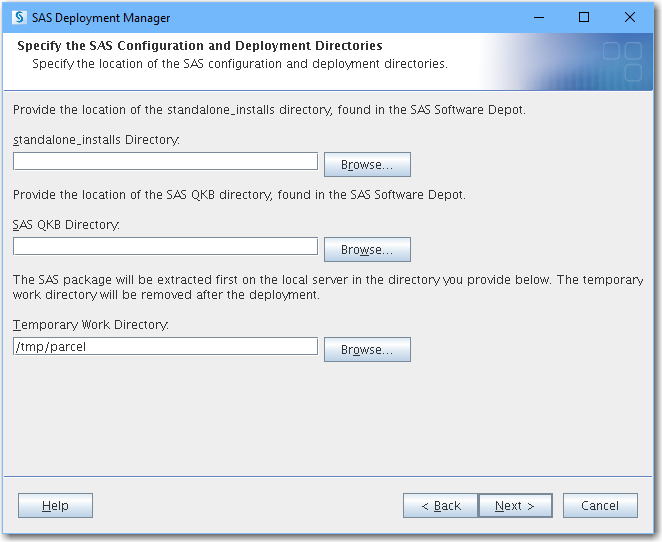Browse for the Temporary Work directory
Screen dimensions: 662x542
coord(367,350)
